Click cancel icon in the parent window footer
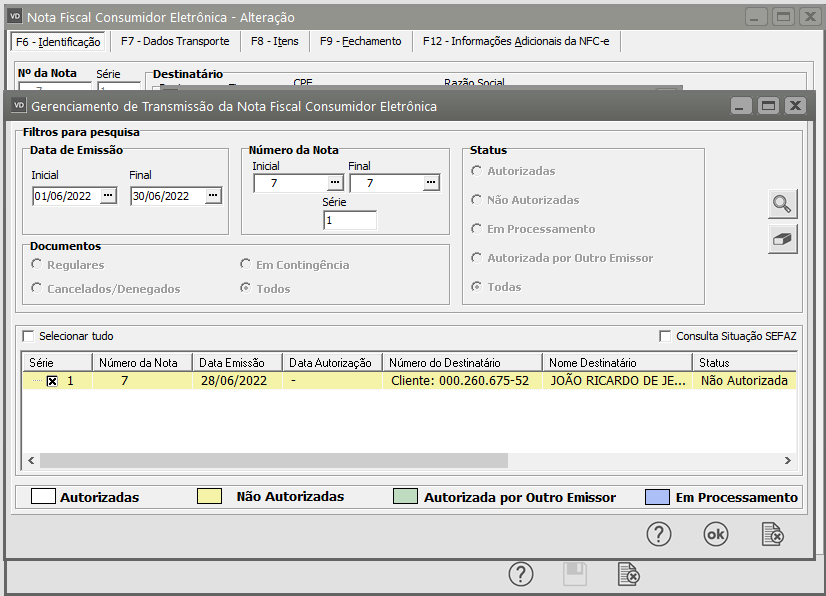826x596 pixels. [628, 574]
